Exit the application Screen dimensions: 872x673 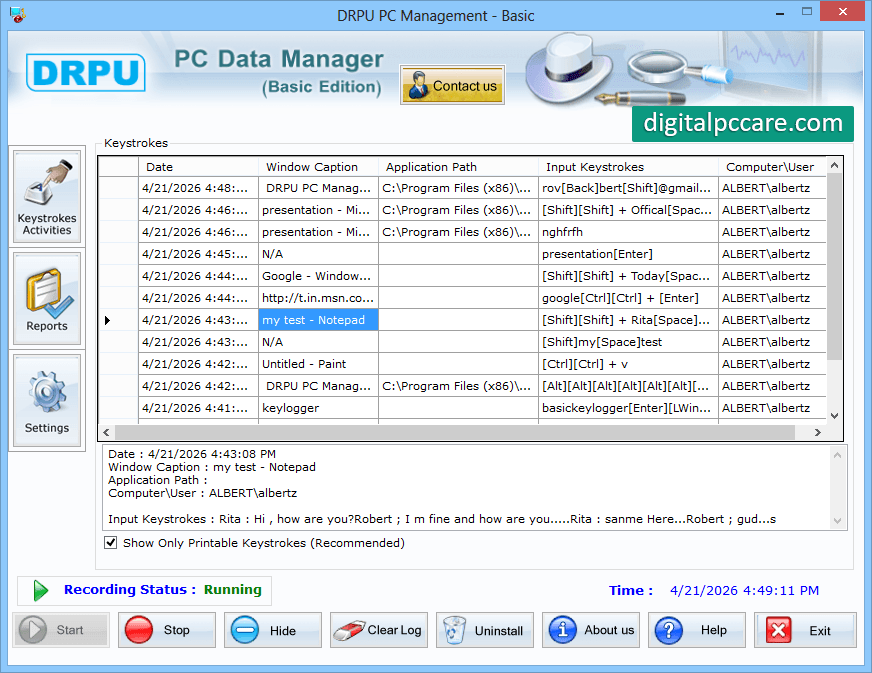[x=805, y=630]
